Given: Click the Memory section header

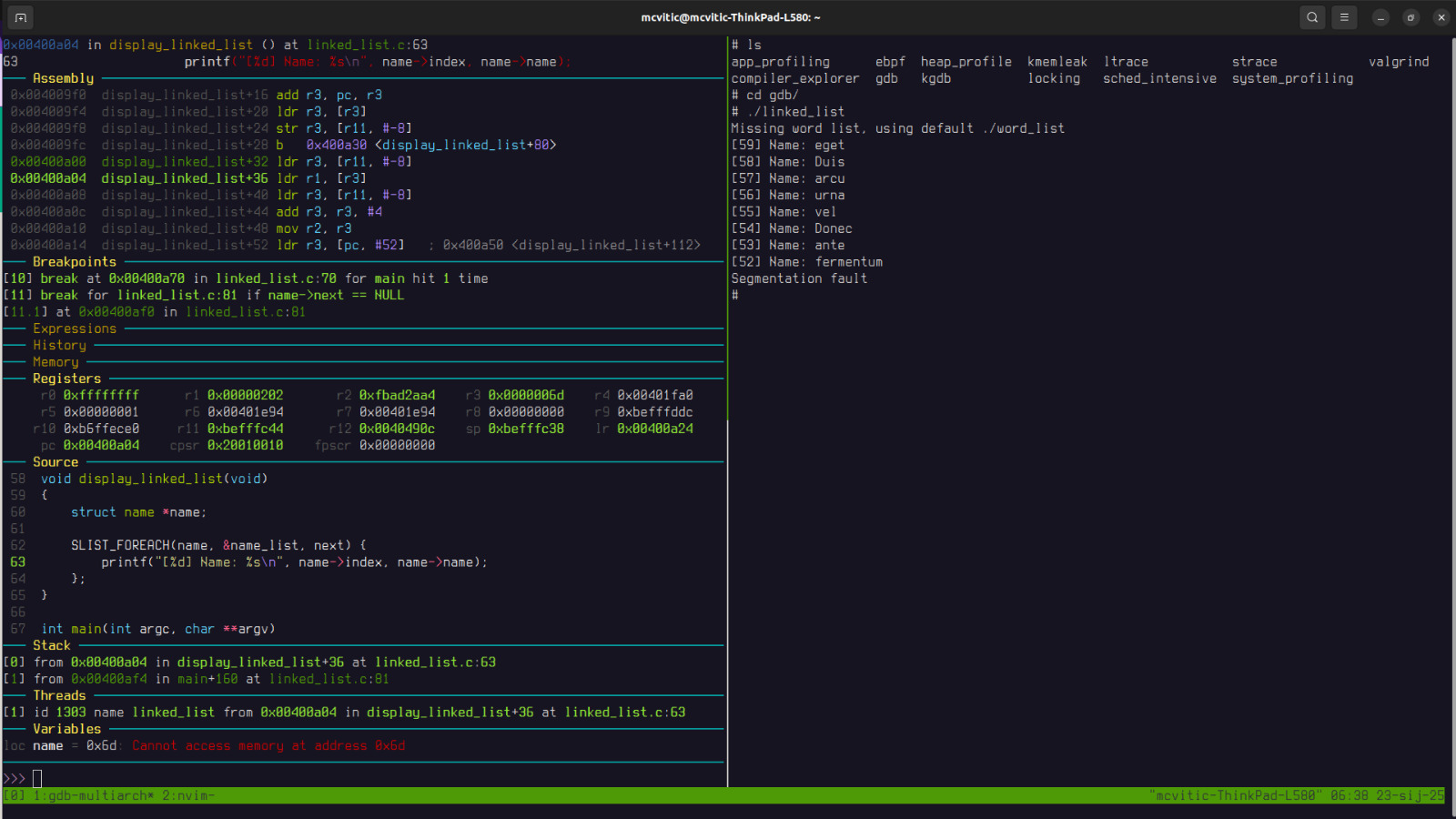Looking at the screenshot, I should click(56, 362).
